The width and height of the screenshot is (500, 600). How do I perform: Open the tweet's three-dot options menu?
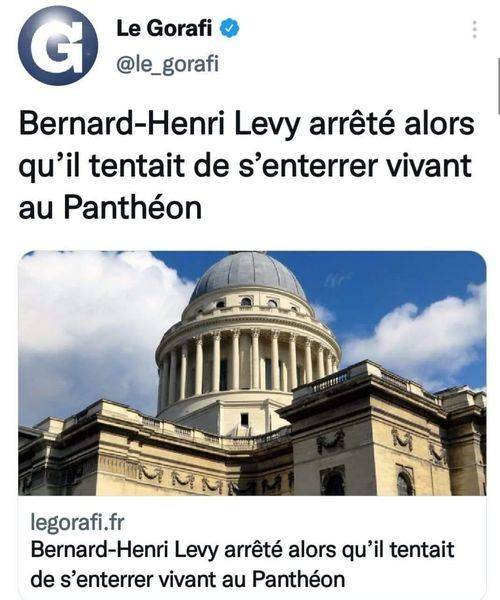tap(474, 29)
